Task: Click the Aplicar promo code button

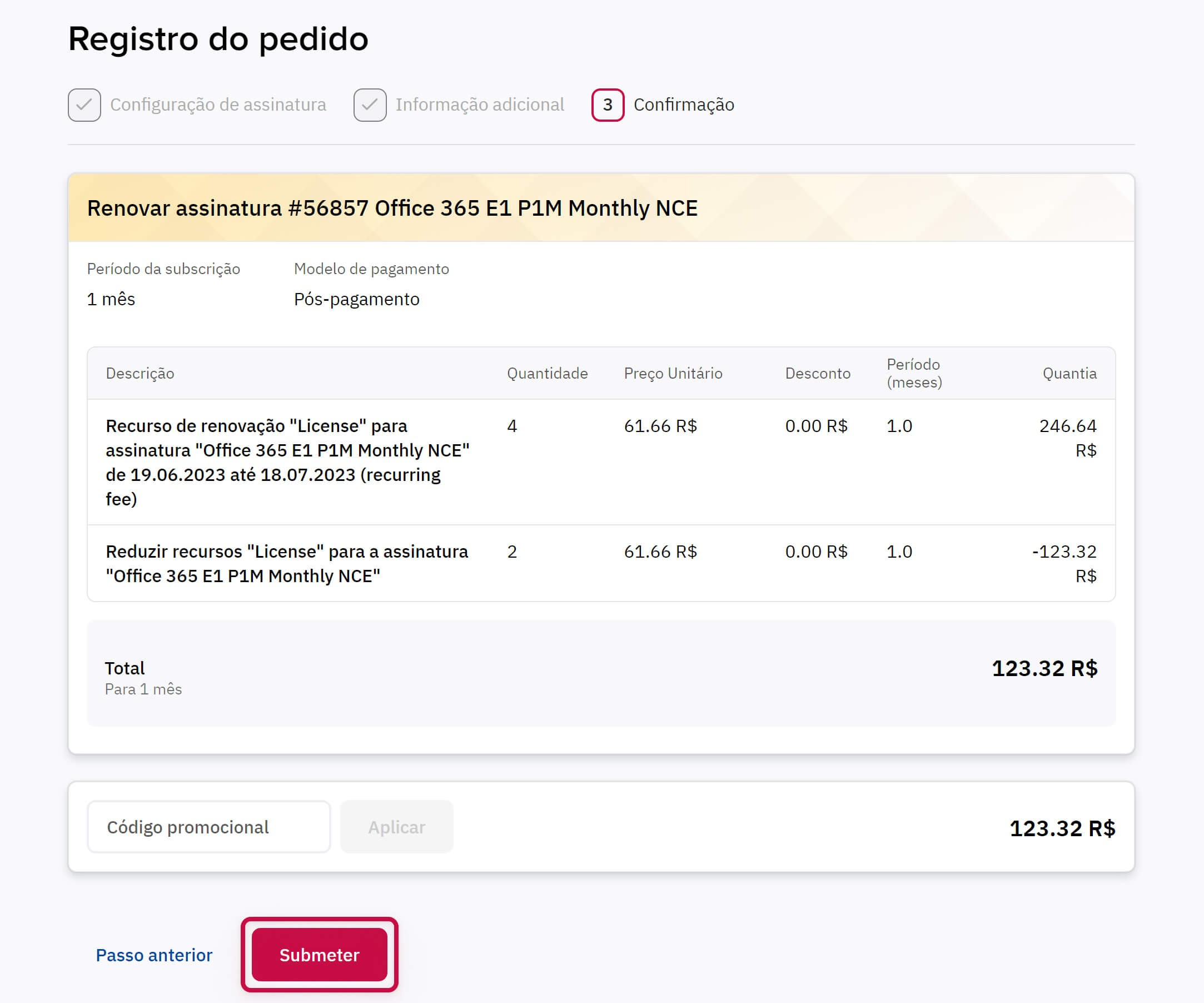Action: click(x=397, y=827)
